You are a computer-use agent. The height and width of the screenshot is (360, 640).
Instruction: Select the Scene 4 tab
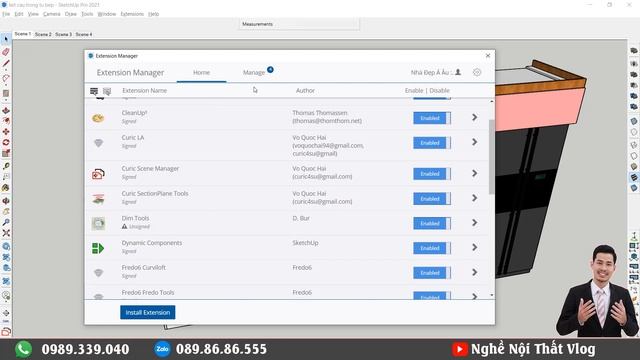[84, 34]
